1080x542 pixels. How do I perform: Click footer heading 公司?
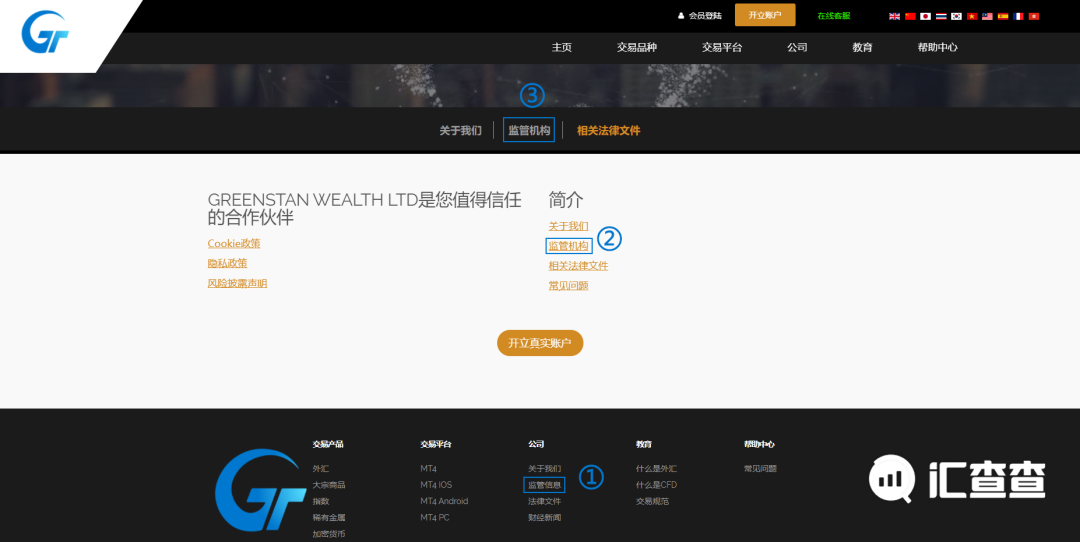point(536,444)
